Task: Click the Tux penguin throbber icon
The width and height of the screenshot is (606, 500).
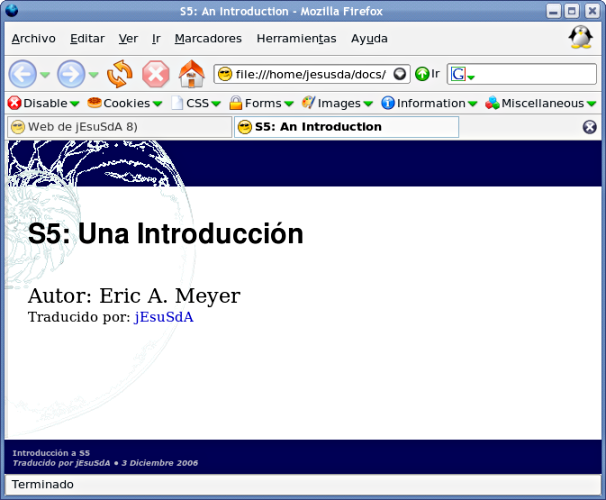Action: click(580, 37)
